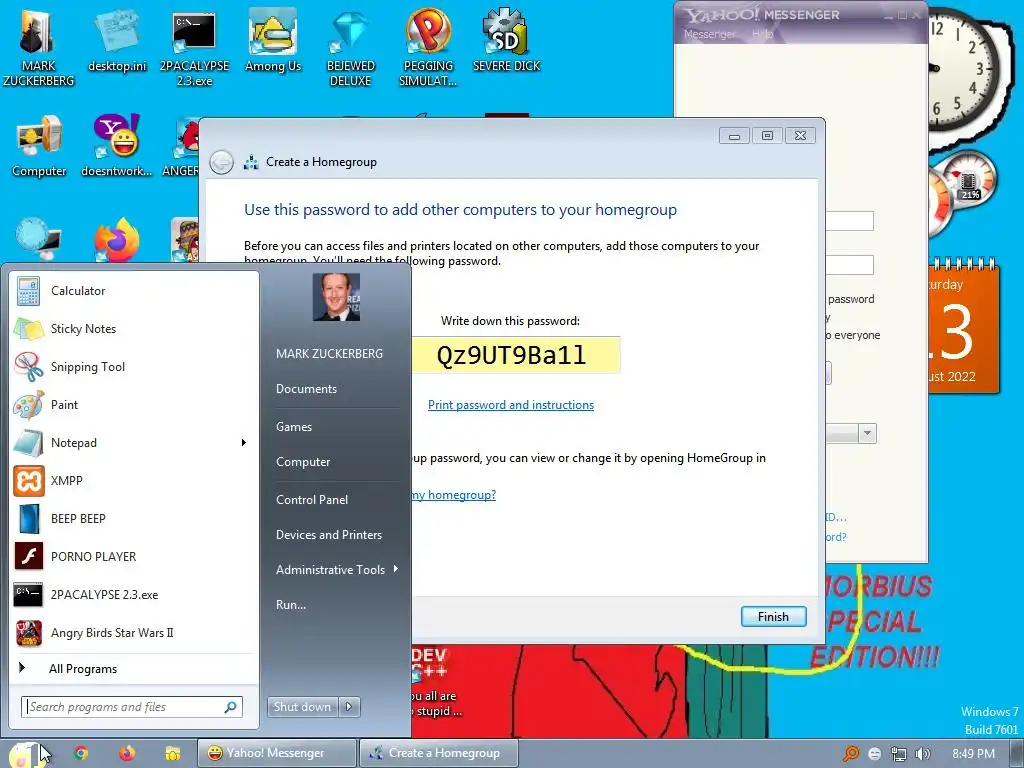Open Devices and Printers

pyautogui.click(x=328, y=535)
